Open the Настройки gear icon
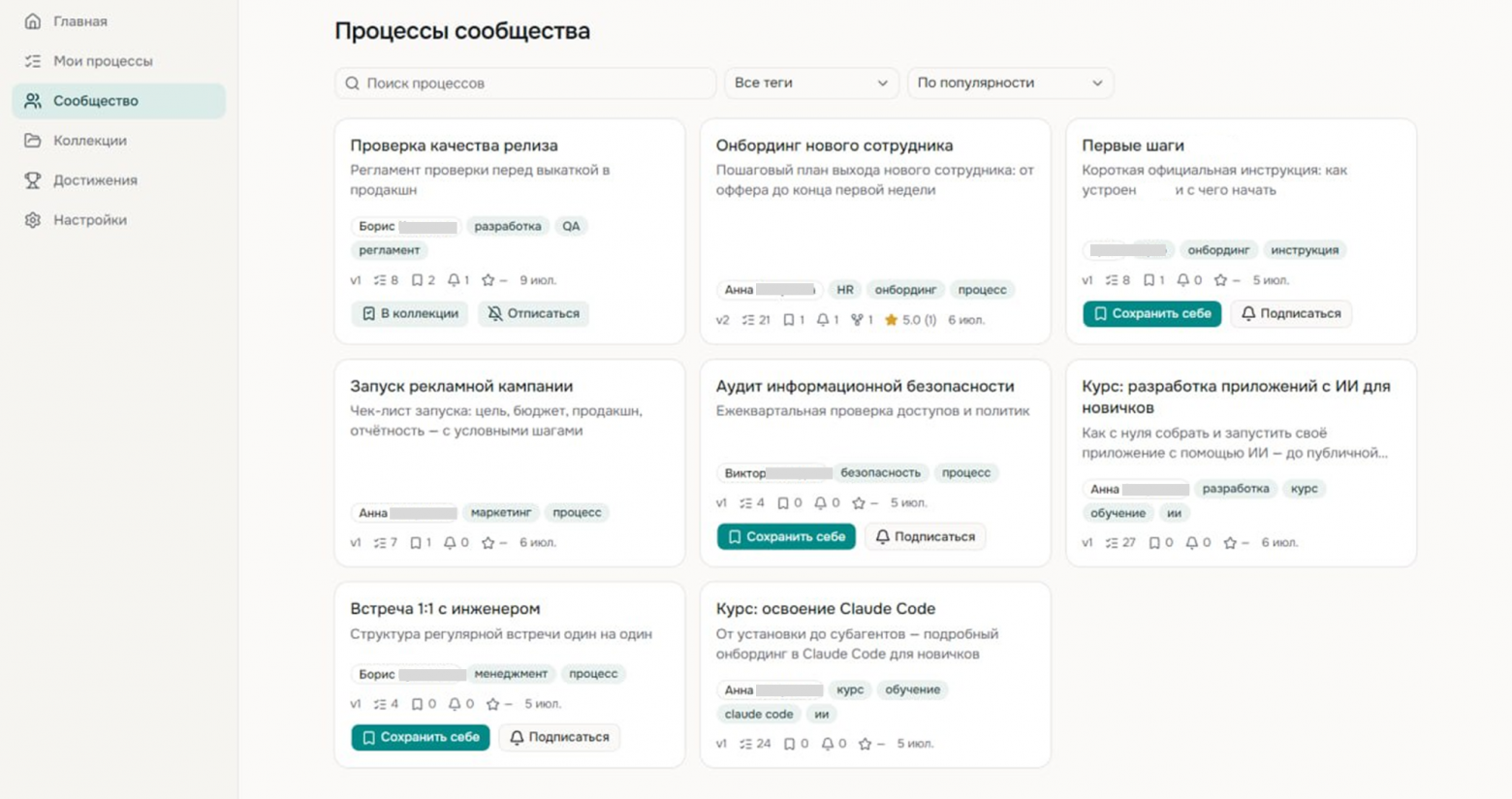The image size is (1512, 799). click(33, 219)
